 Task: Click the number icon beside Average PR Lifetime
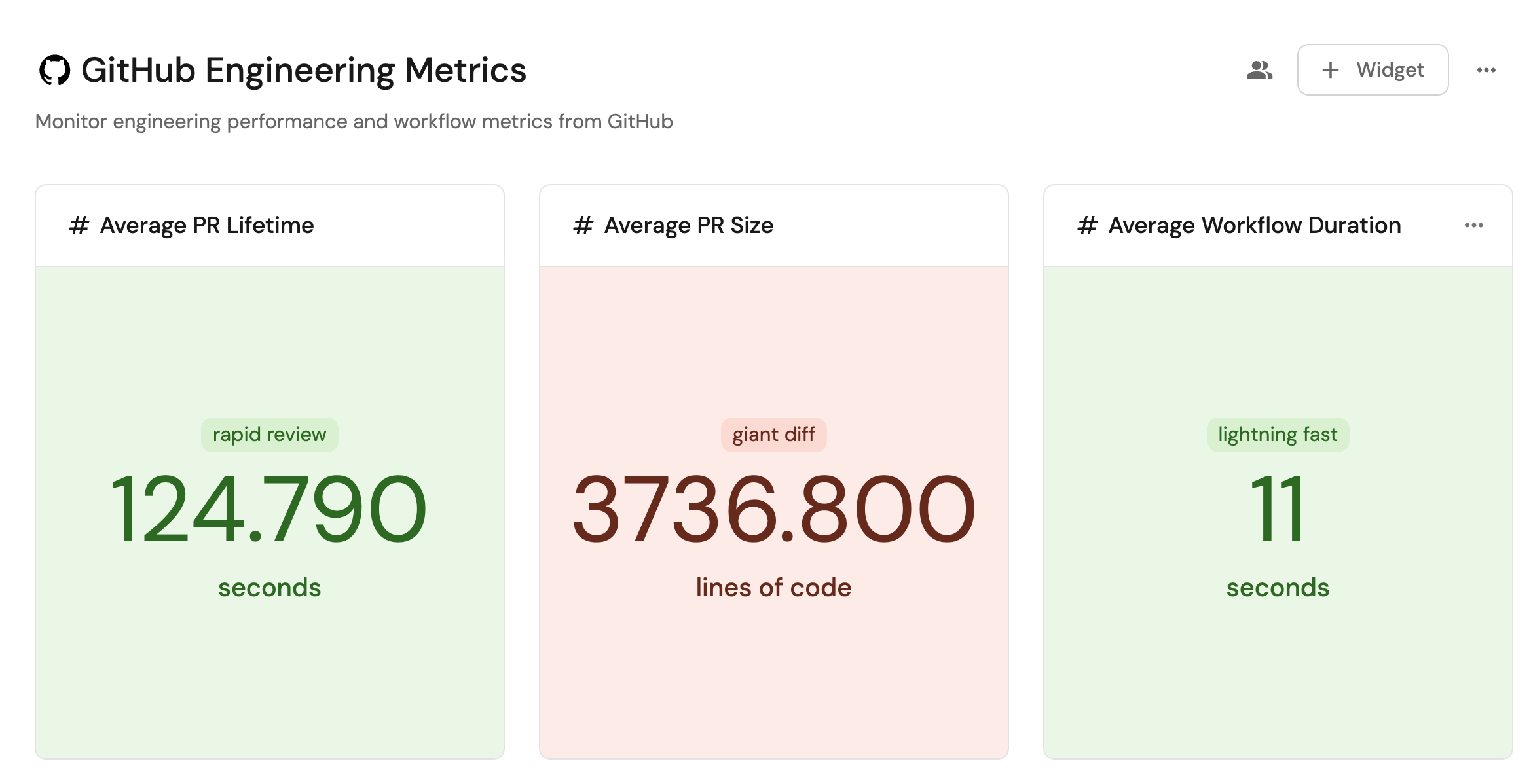(x=79, y=225)
